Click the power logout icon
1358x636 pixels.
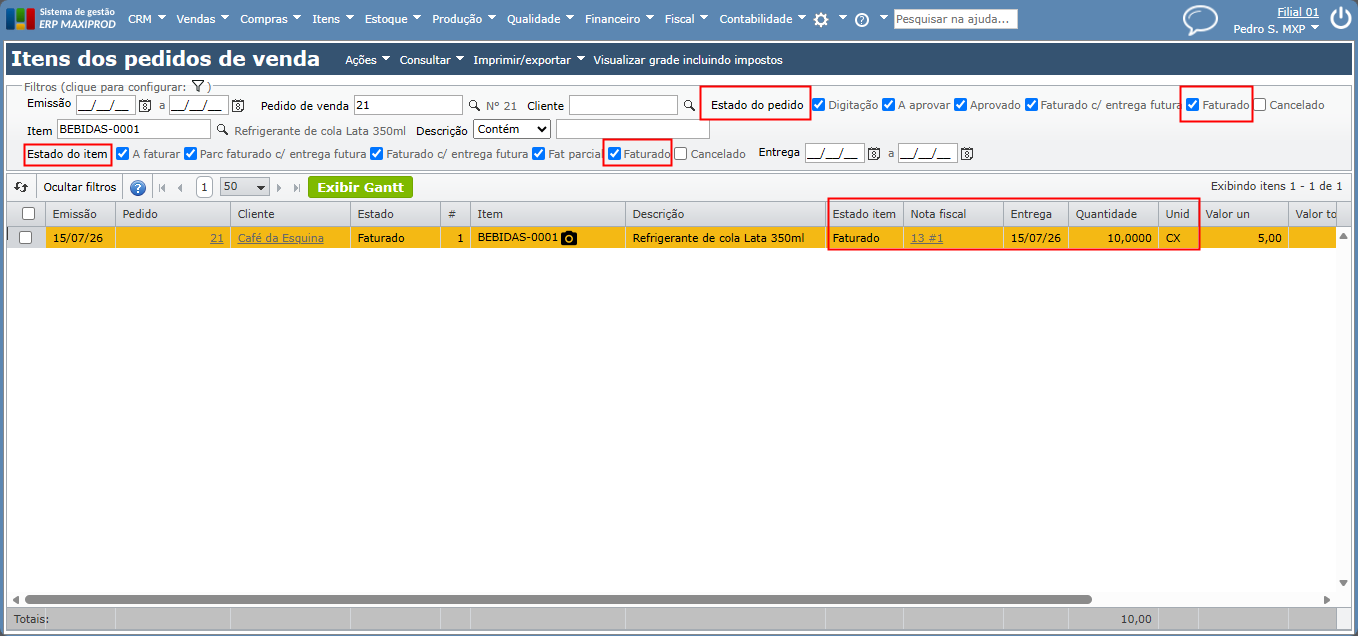[1340, 19]
